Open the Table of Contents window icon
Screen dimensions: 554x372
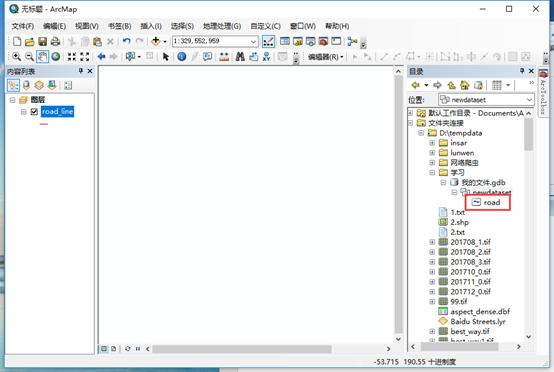(285, 41)
